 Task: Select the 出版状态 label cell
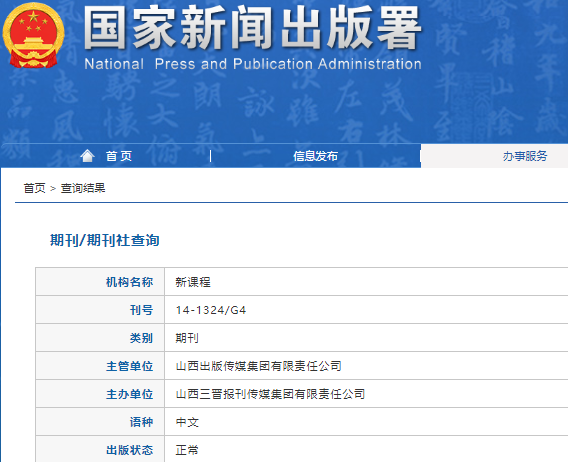tap(100, 449)
